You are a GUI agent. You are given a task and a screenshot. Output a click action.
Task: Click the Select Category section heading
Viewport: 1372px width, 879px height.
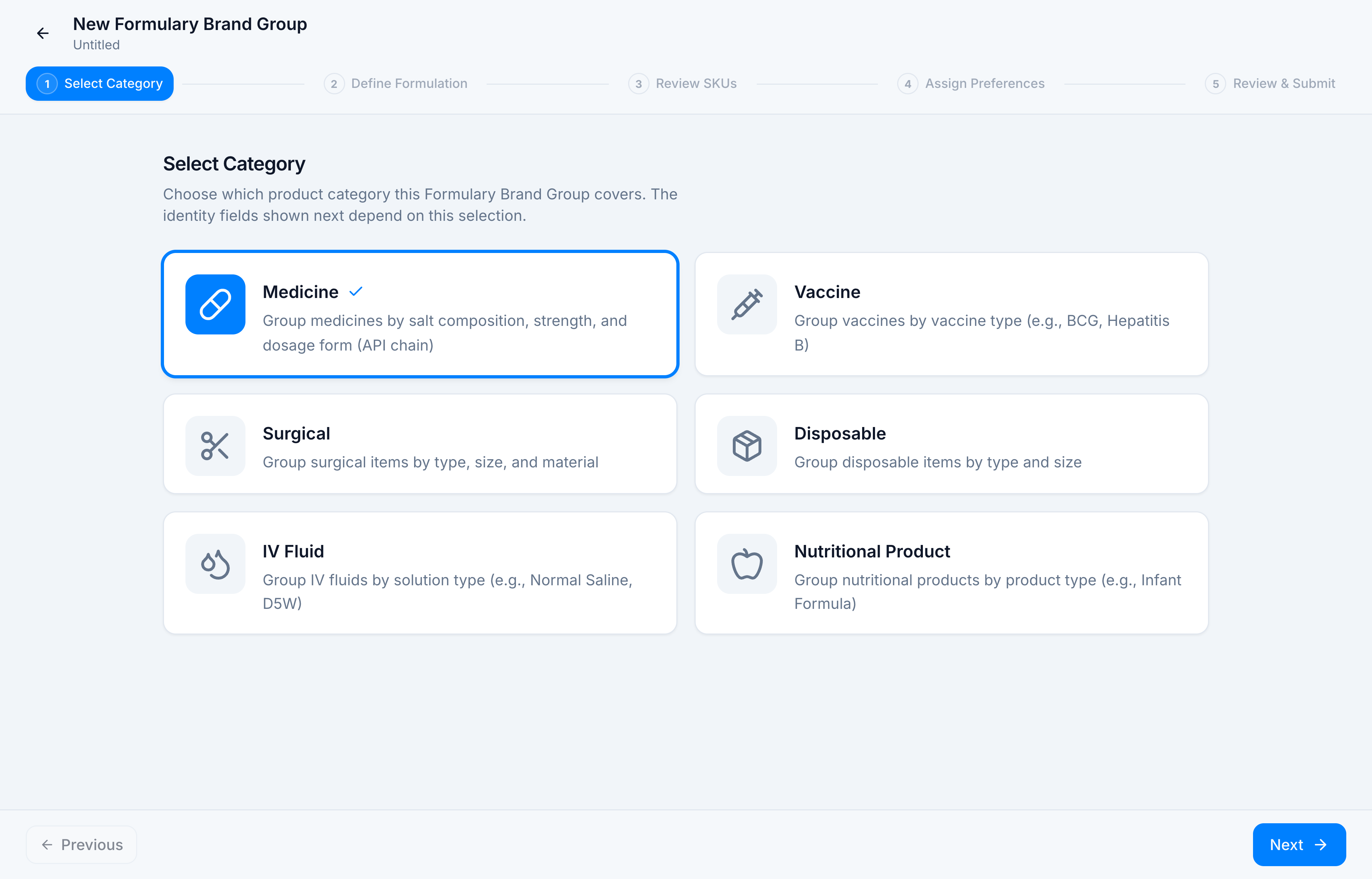pos(234,164)
